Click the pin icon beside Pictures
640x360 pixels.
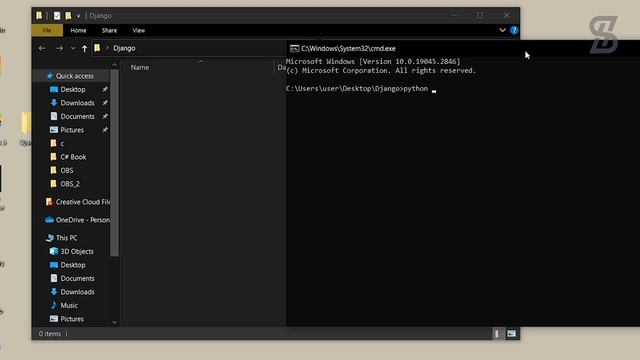click(105, 130)
